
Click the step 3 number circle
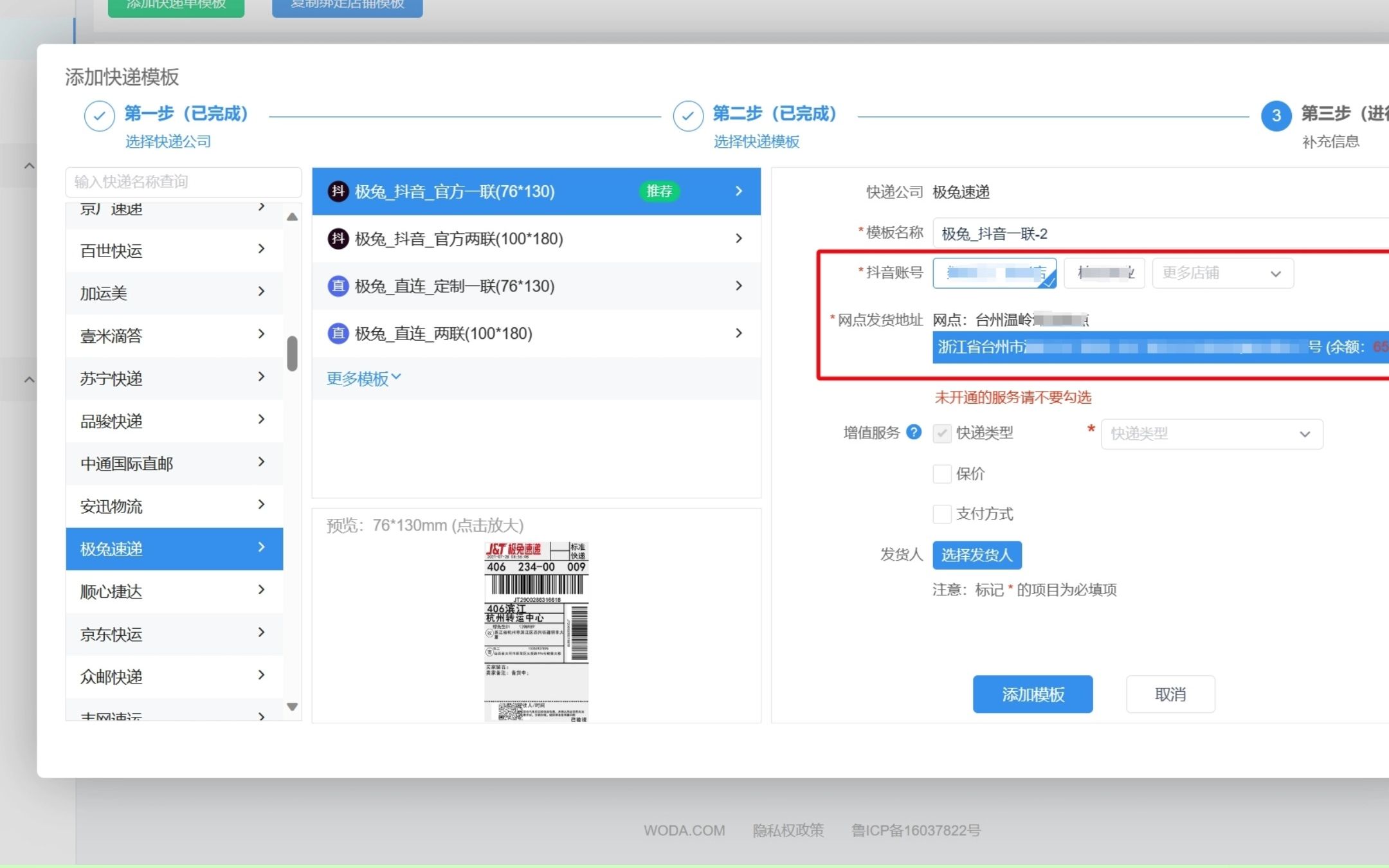pyautogui.click(x=1276, y=116)
